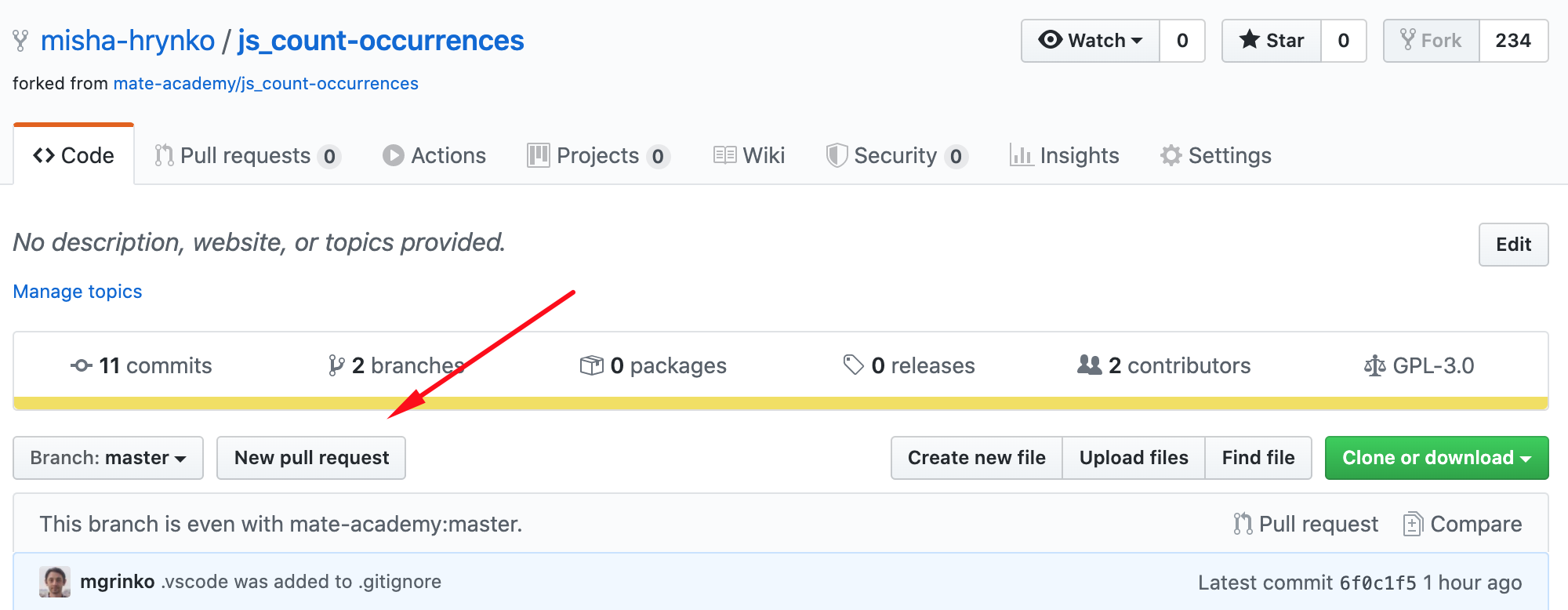Expand the Branch: master dropdown

pyautogui.click(x=108, y=458)
